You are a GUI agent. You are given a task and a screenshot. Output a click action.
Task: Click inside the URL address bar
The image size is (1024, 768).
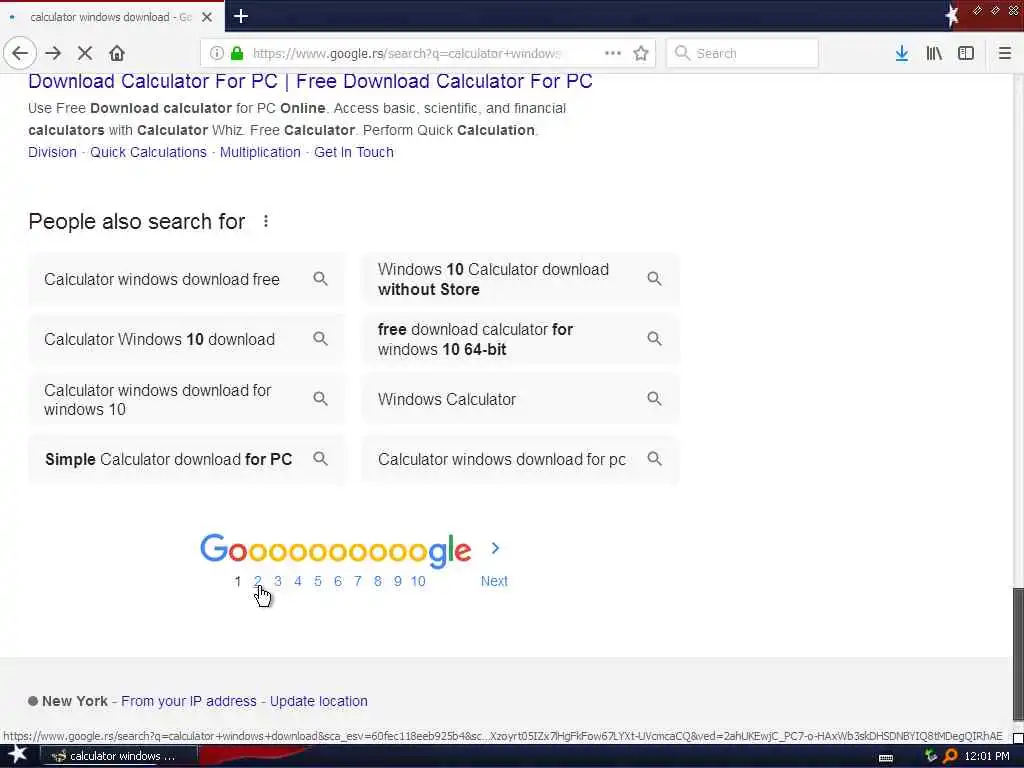coord(408,54)
